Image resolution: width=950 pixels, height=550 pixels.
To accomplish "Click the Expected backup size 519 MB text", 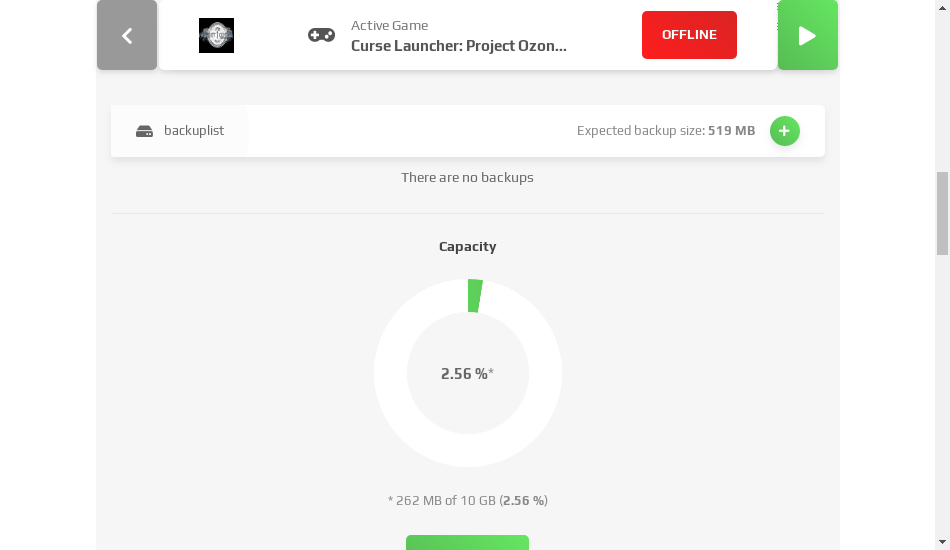I will pos(666,130).
